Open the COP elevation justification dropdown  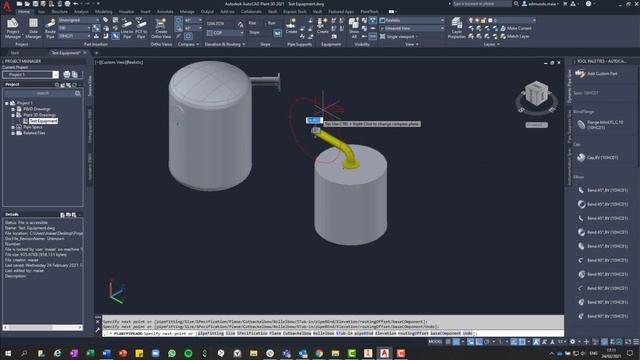click(x=224, y=33)
